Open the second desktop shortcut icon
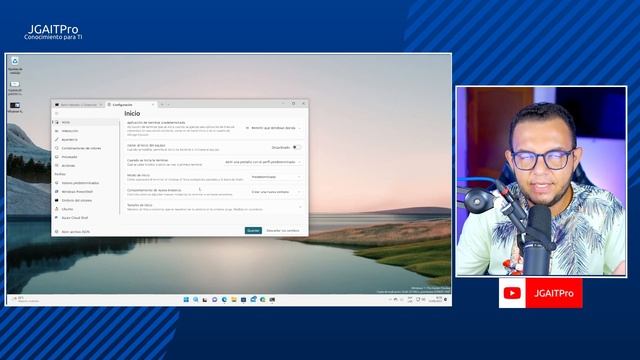The image size is (640, 360). coord(15,88)
